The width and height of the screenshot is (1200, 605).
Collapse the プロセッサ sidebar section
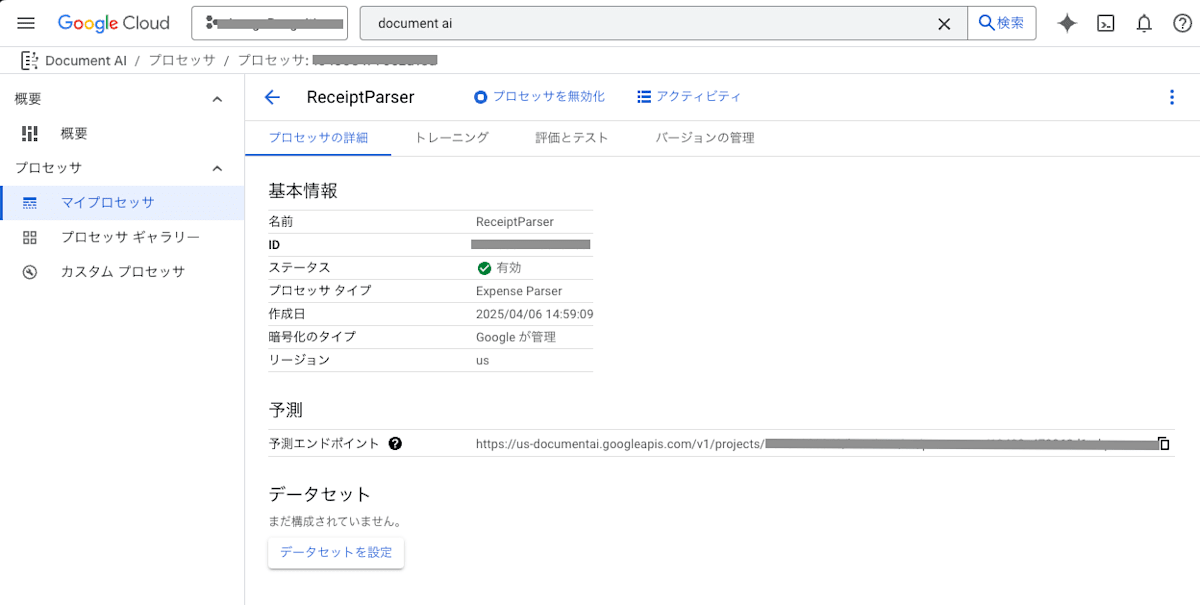217,168
